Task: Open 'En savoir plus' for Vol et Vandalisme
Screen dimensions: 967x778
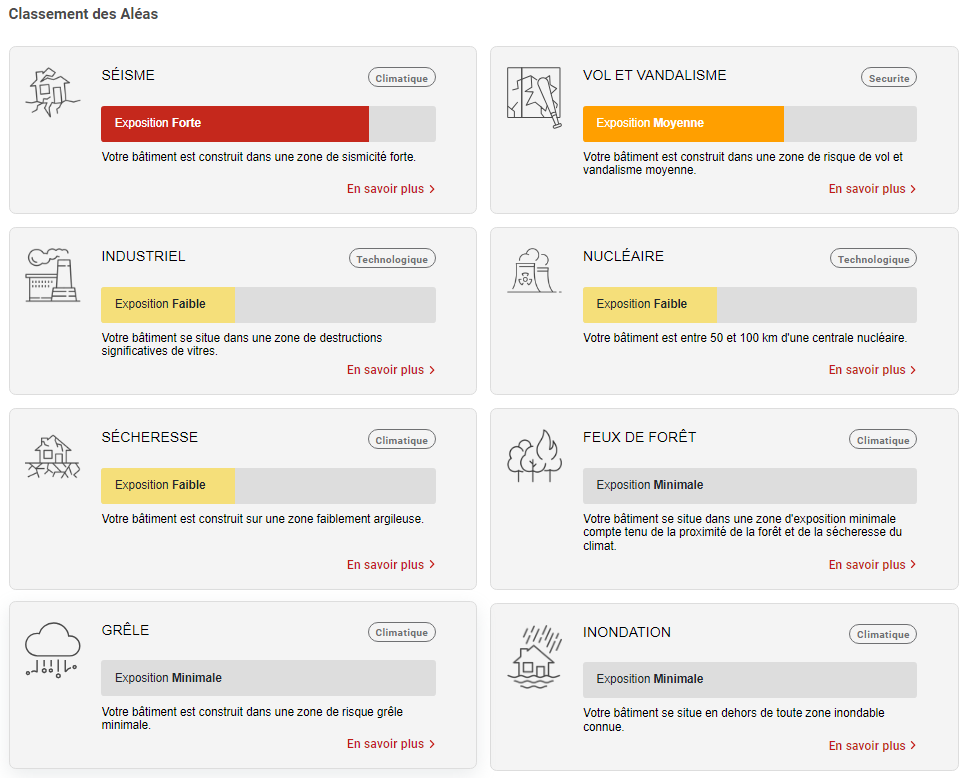Action: click(872, 189)
